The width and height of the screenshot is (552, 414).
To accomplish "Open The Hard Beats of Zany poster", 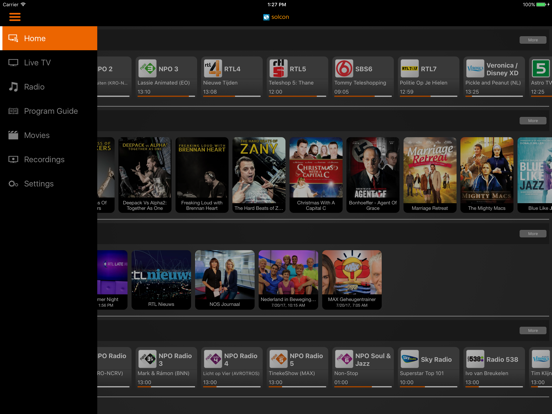I will [x=259, y=175].
